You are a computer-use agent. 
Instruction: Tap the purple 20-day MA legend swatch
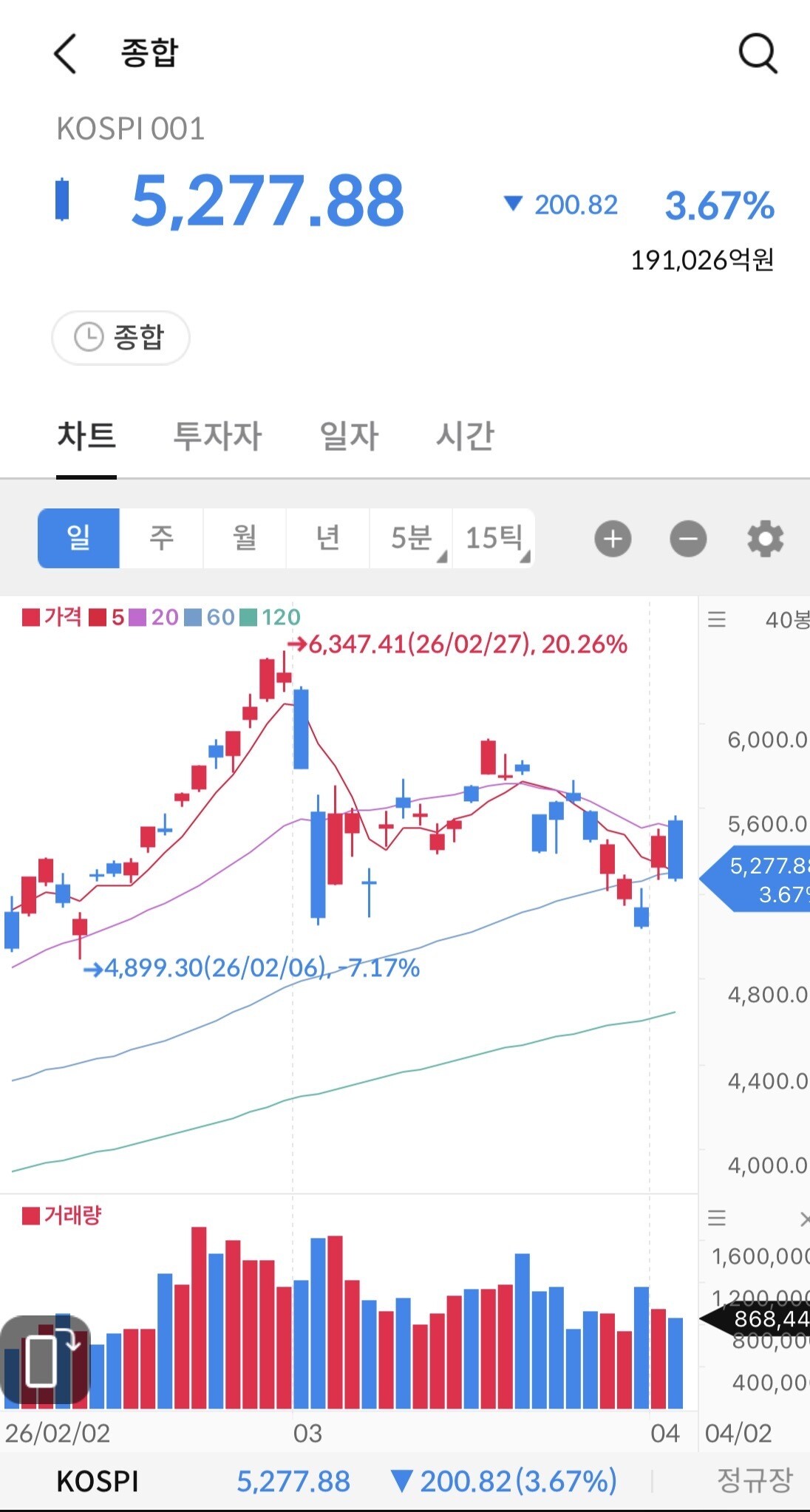point(137,617)
